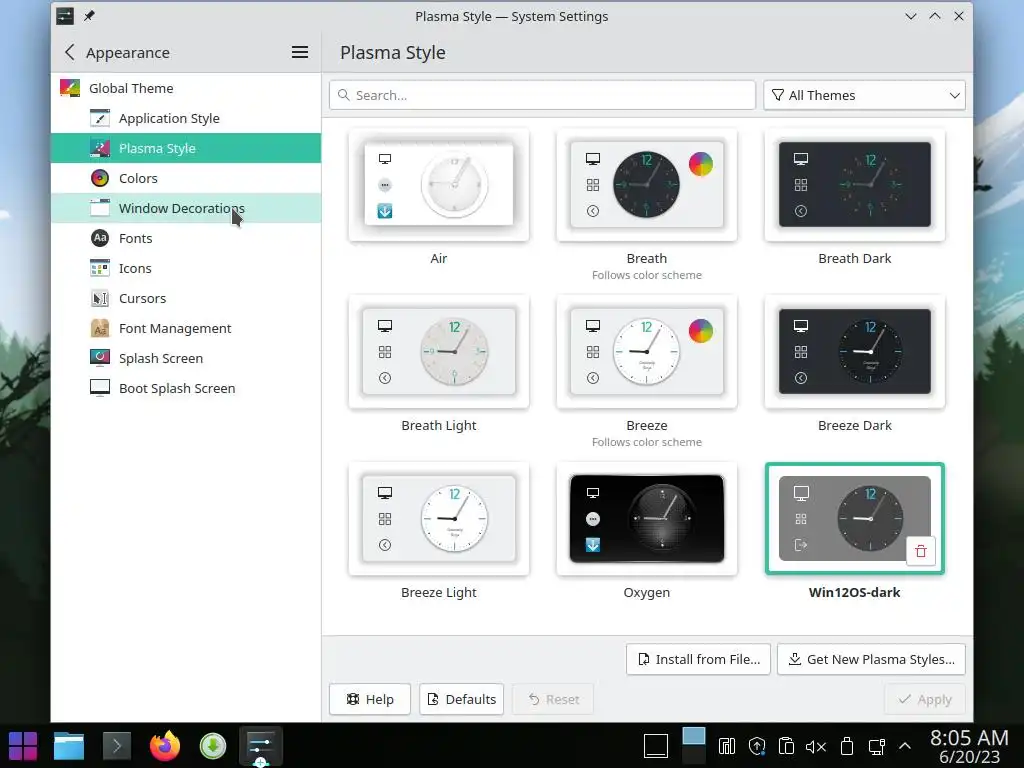This screenshot has height=768, width=1024.
Task: Click the Splash Screen icon
Action: coord(100,359)
